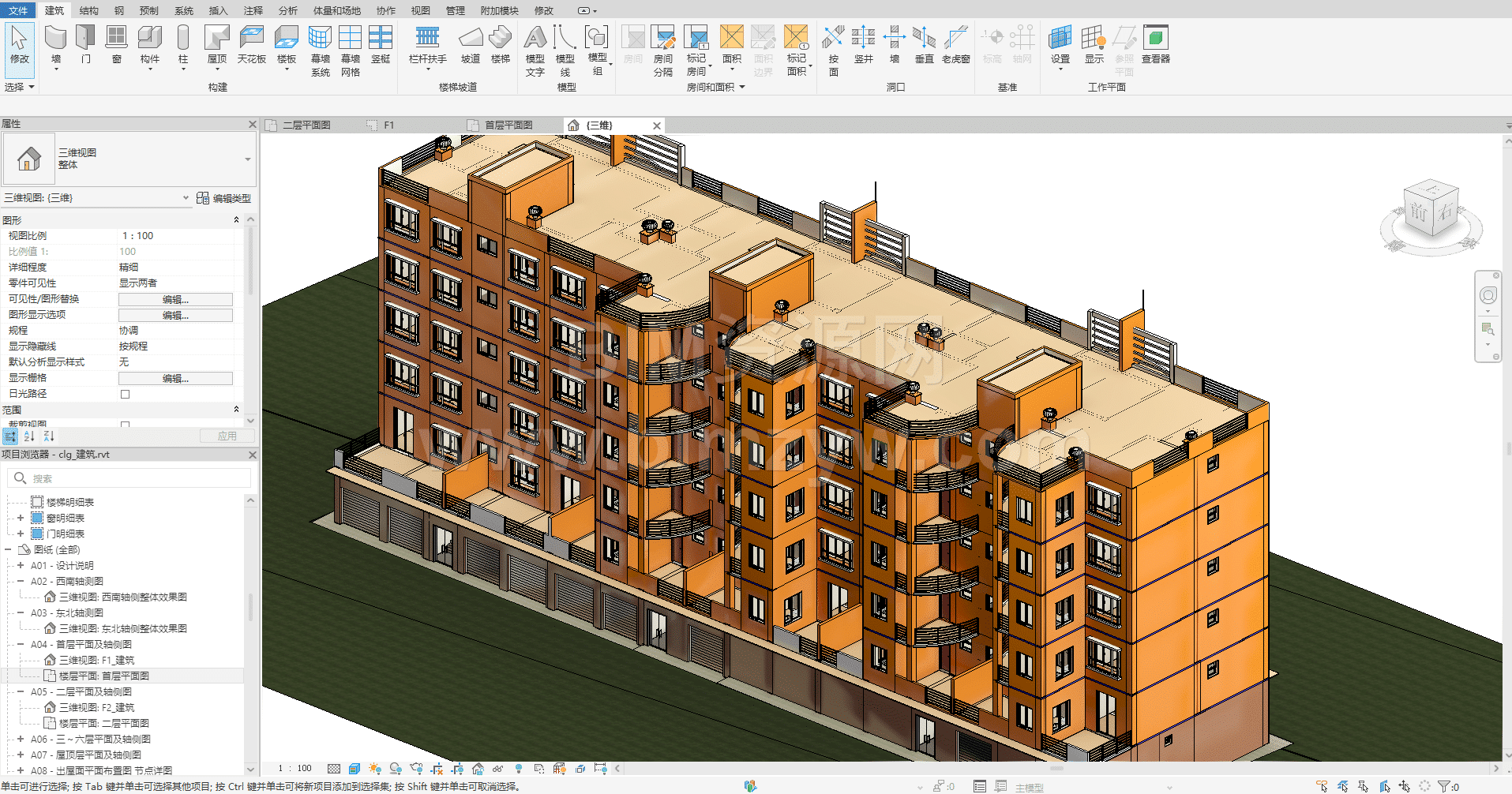Select the Mullion (竖梃) tool
This screenshot has height=794, width=1512.
[x=381, y=45]
